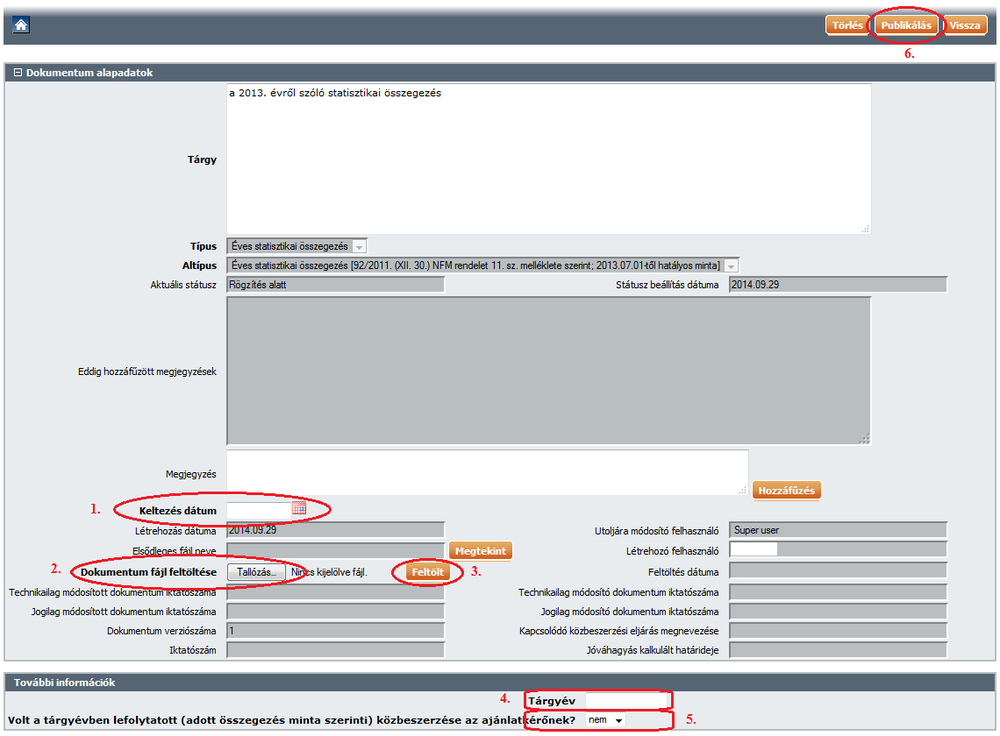Upload the document with Feltölt button
The width and height of the screenshot is (1000, 736).
click(x=426, y=572)
